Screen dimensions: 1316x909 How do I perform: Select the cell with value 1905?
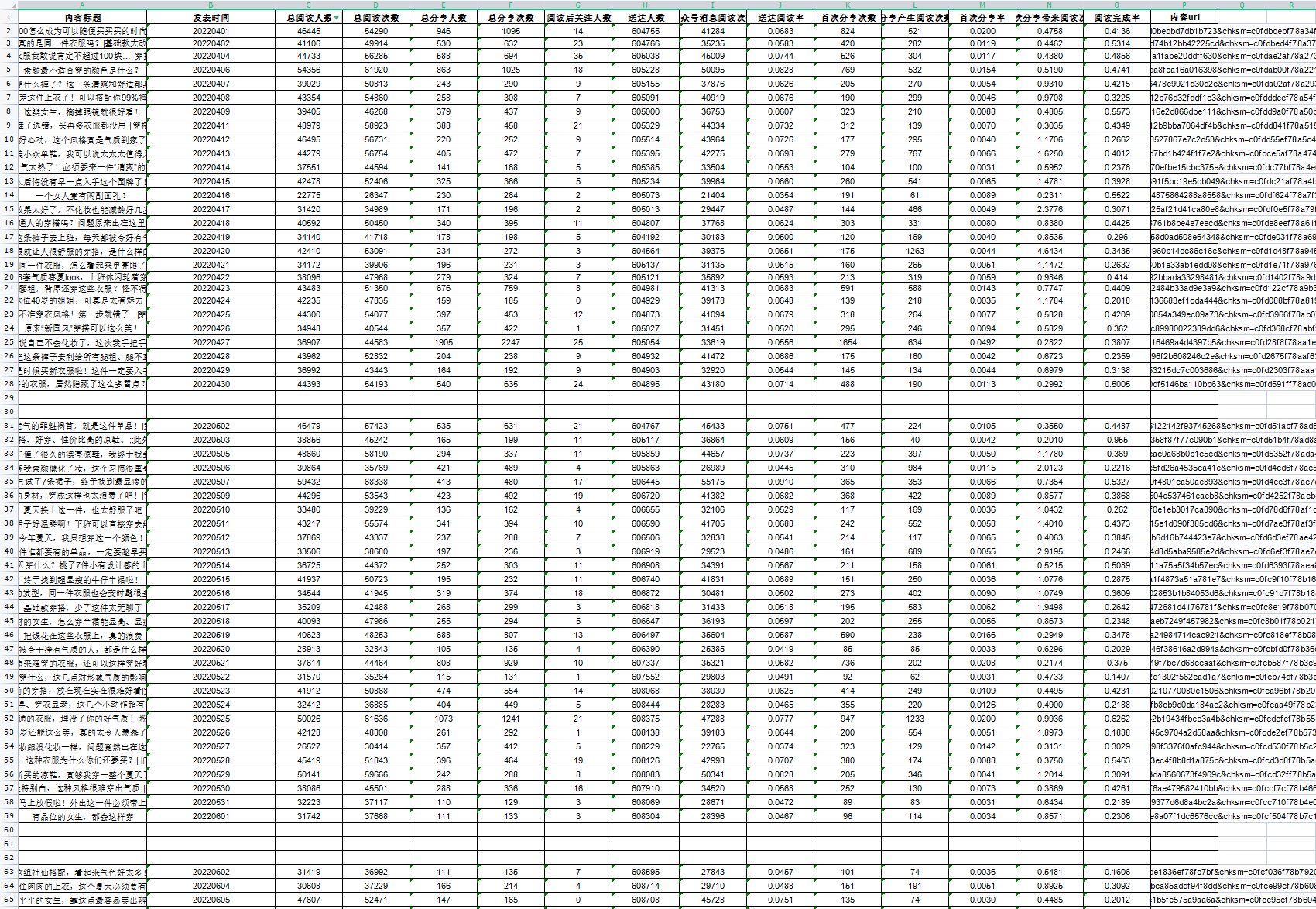[x=444, y=342]
